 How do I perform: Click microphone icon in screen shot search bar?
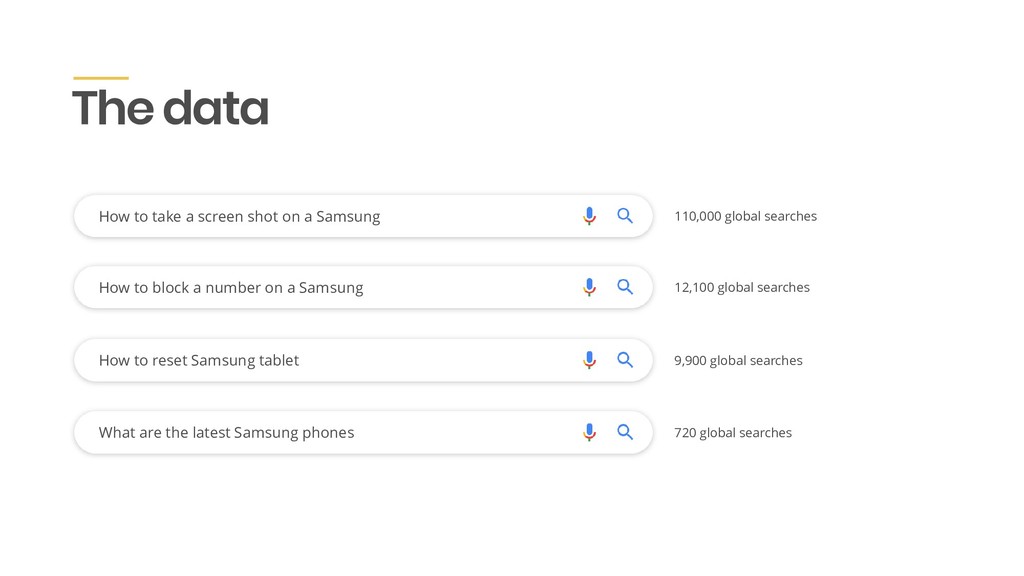(589, 216)
